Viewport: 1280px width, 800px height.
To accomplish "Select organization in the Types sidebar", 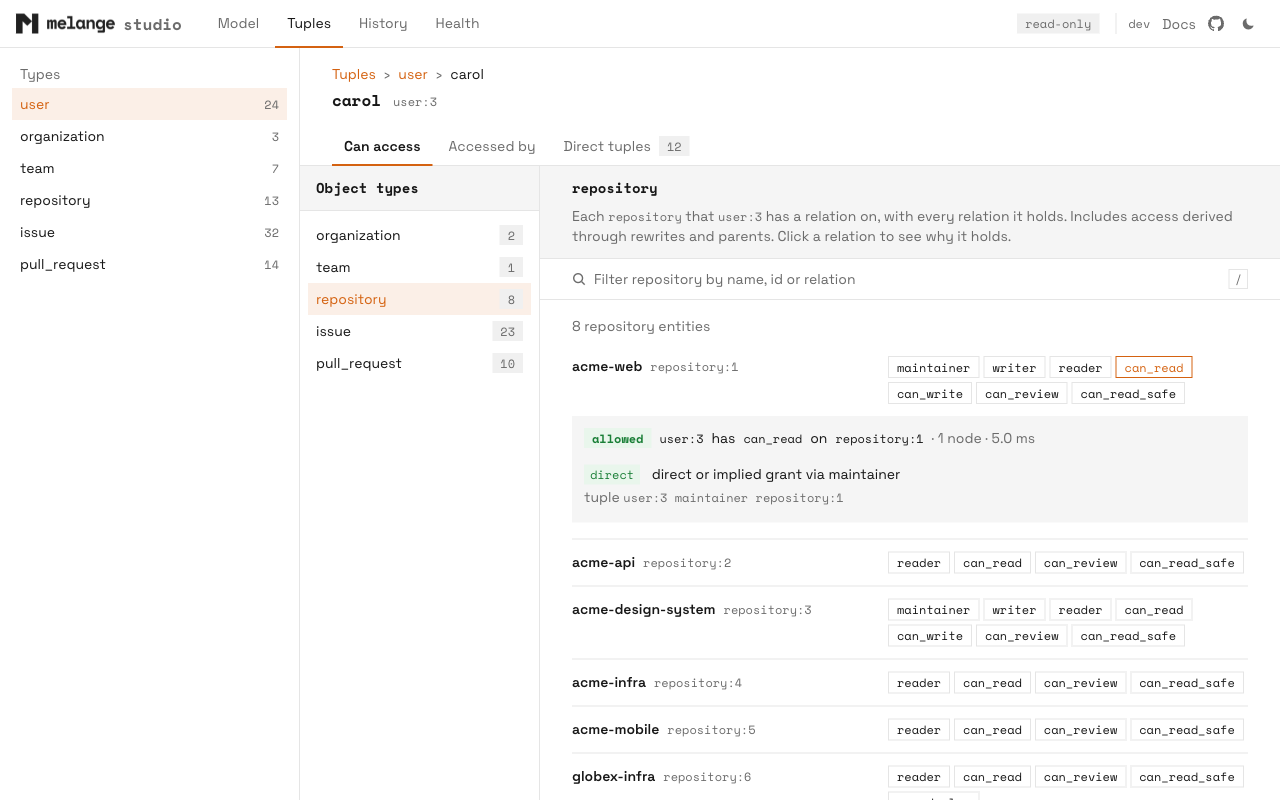I will [x=150, y=136].
